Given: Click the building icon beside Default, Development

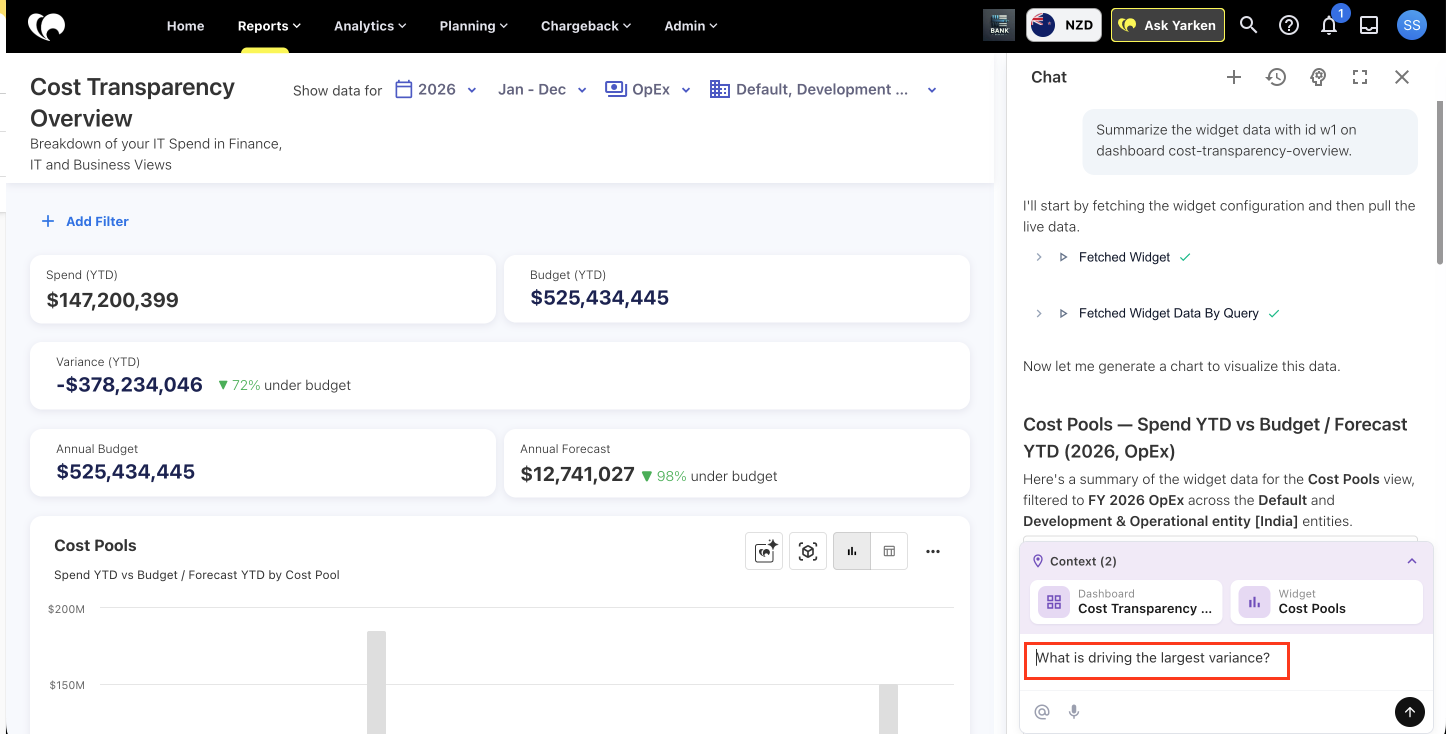Looking at the screenshot, I should [719, 89].
